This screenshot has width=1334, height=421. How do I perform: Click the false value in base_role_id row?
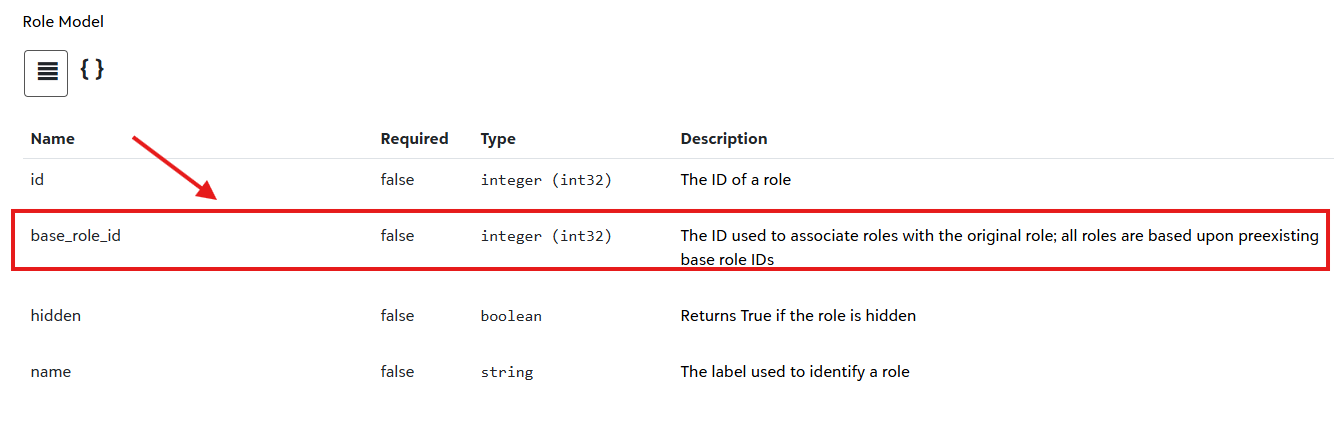397,236
